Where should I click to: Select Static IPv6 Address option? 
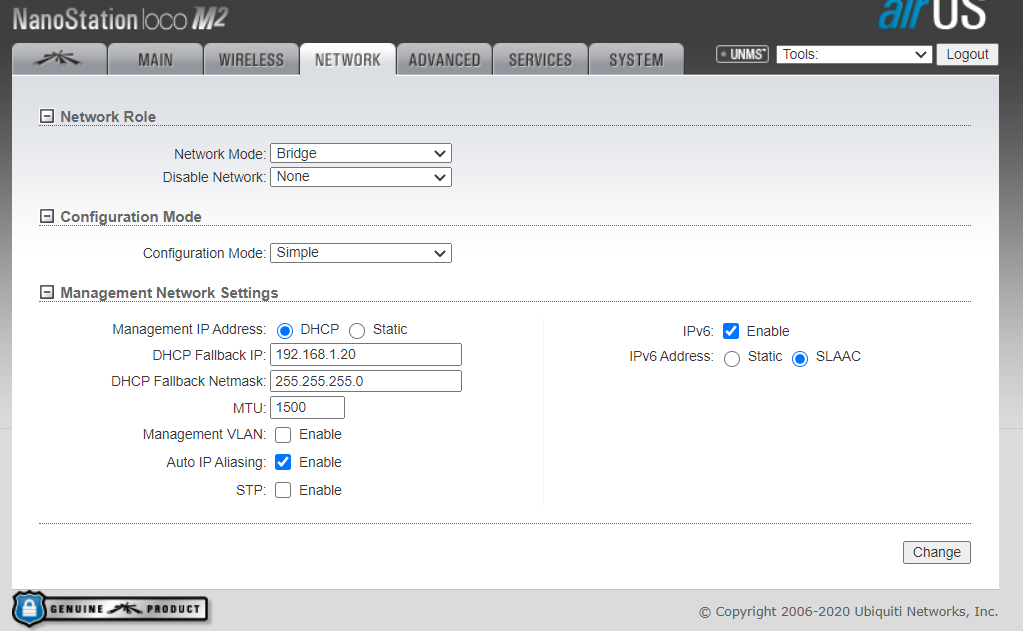point(732,359)
